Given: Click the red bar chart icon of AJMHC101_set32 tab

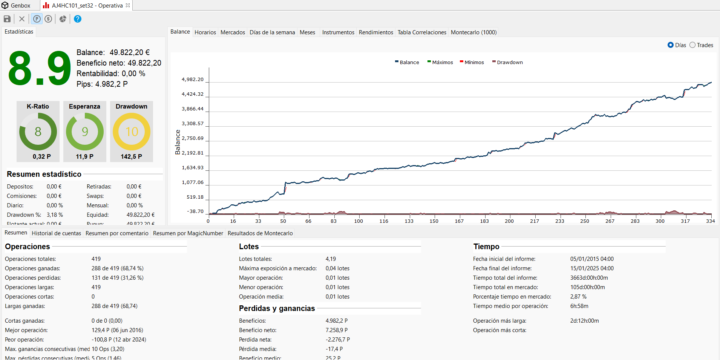Looking at the screenshot, I should click(x=46, y=6).
